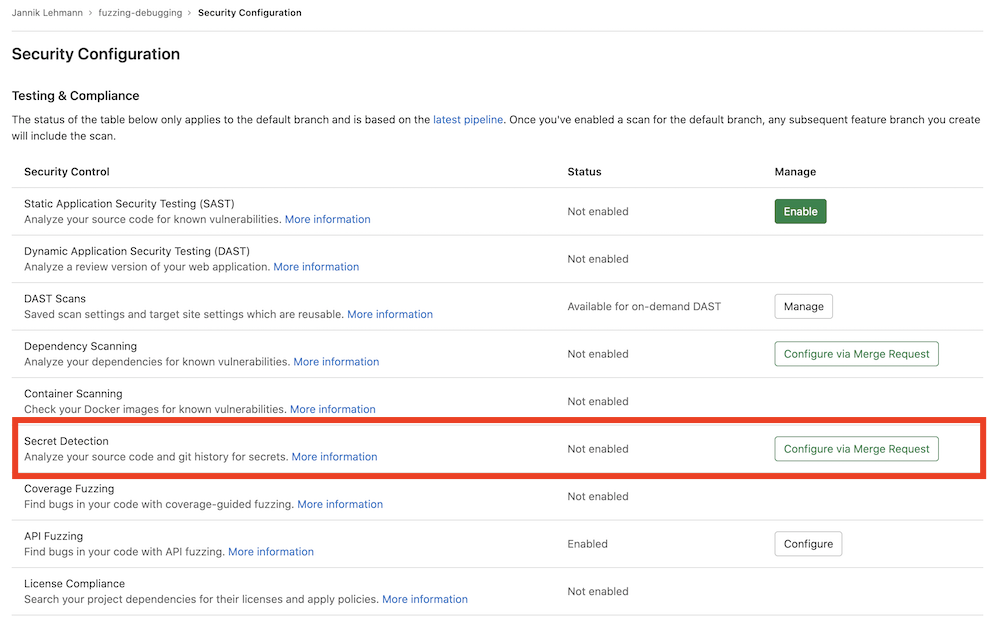1000x617 pixels.
Task: Open More information about Secret Detection
Action: (x=334, y=456)
